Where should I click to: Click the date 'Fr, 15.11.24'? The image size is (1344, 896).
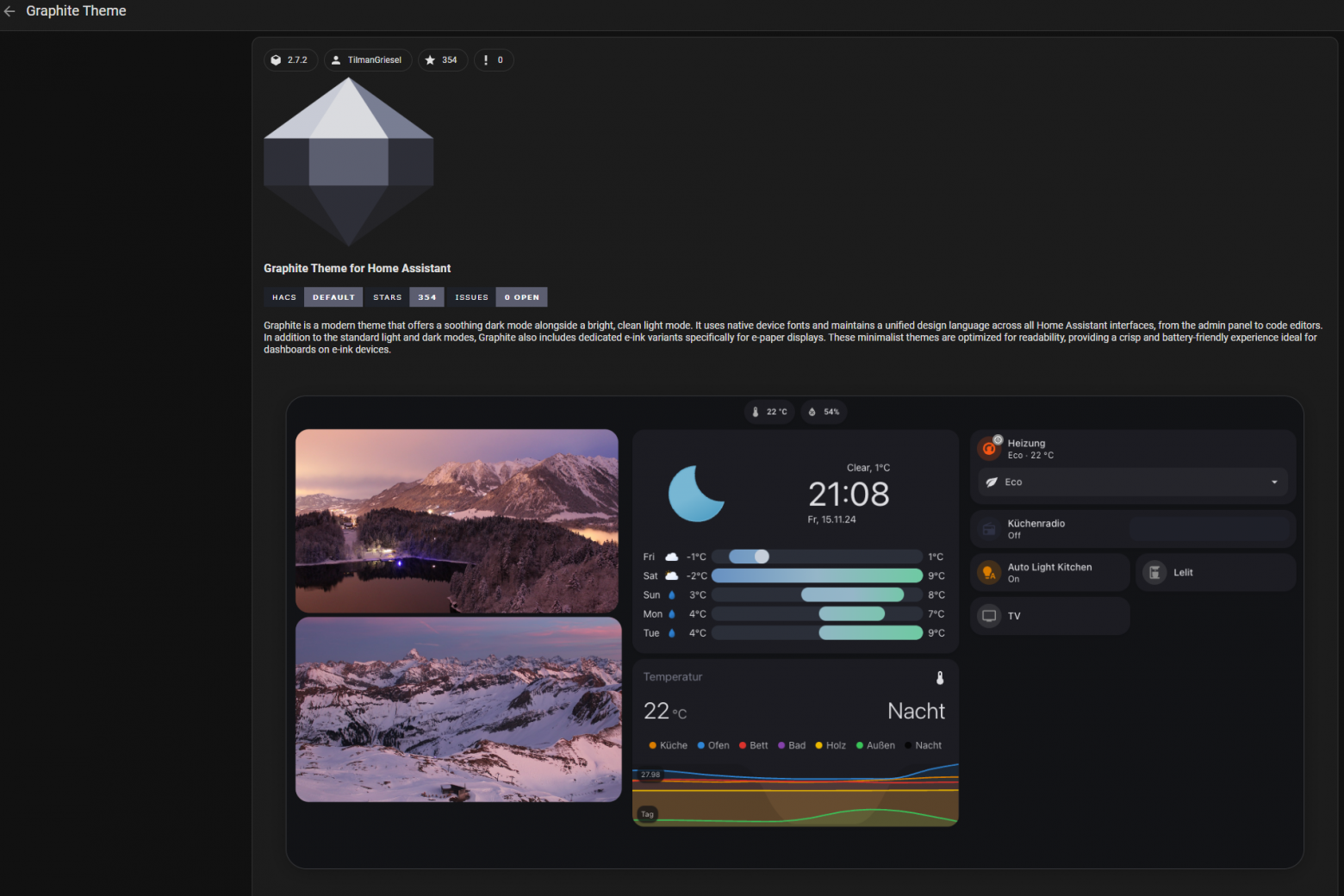(x=831, y=520)
